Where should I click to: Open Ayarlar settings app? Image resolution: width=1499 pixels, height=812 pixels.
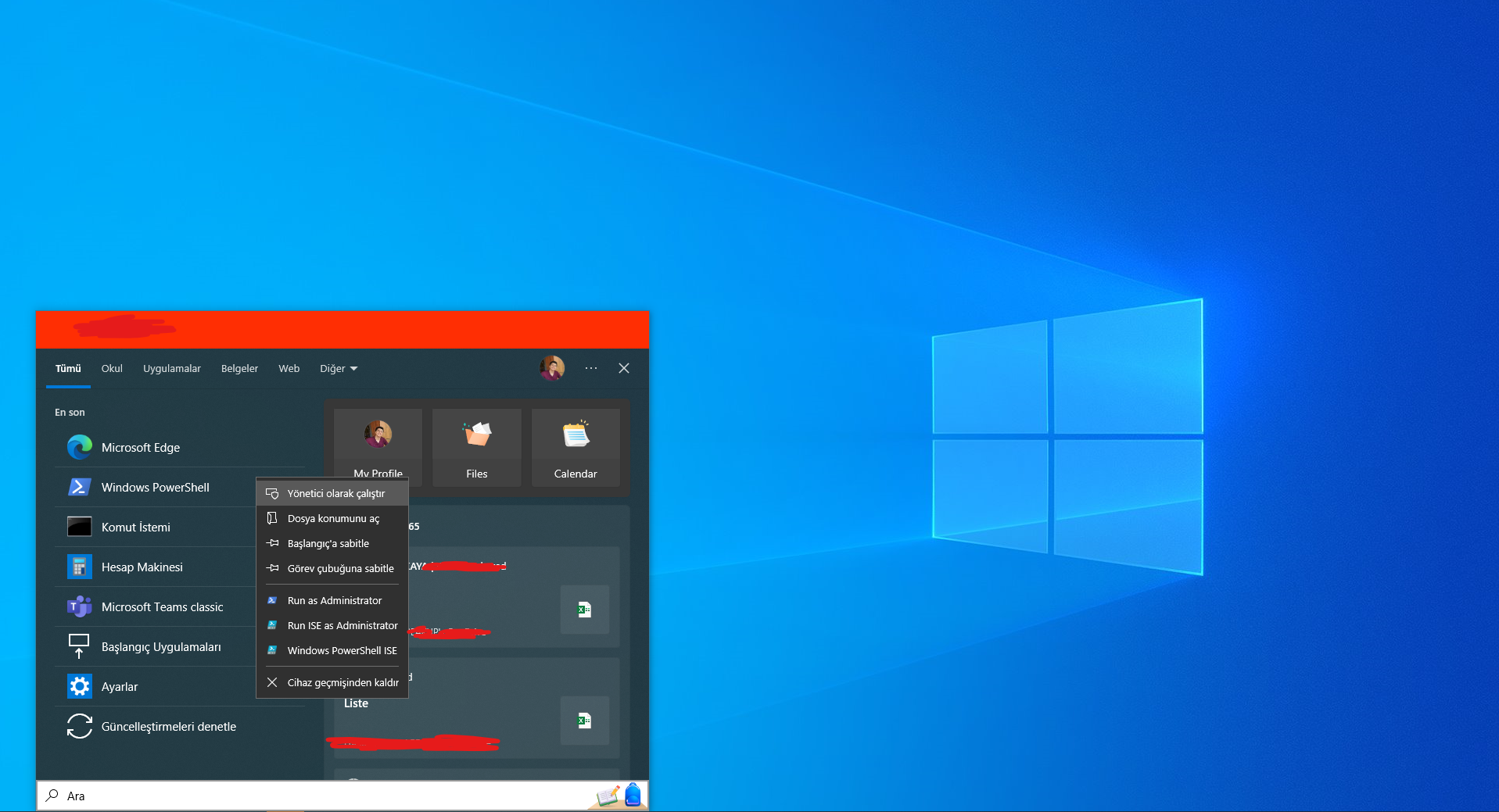(119, 687)
